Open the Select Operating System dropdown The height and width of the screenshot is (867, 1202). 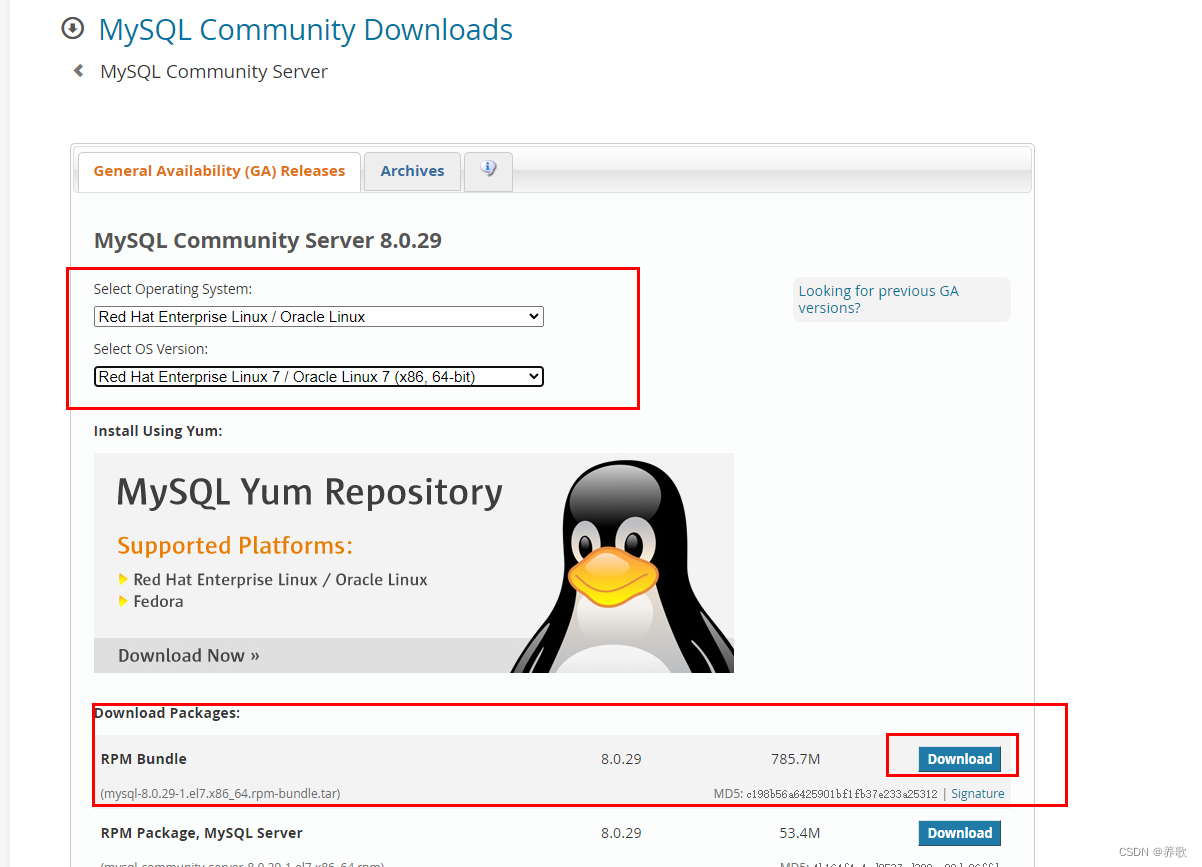coord(319,317)
